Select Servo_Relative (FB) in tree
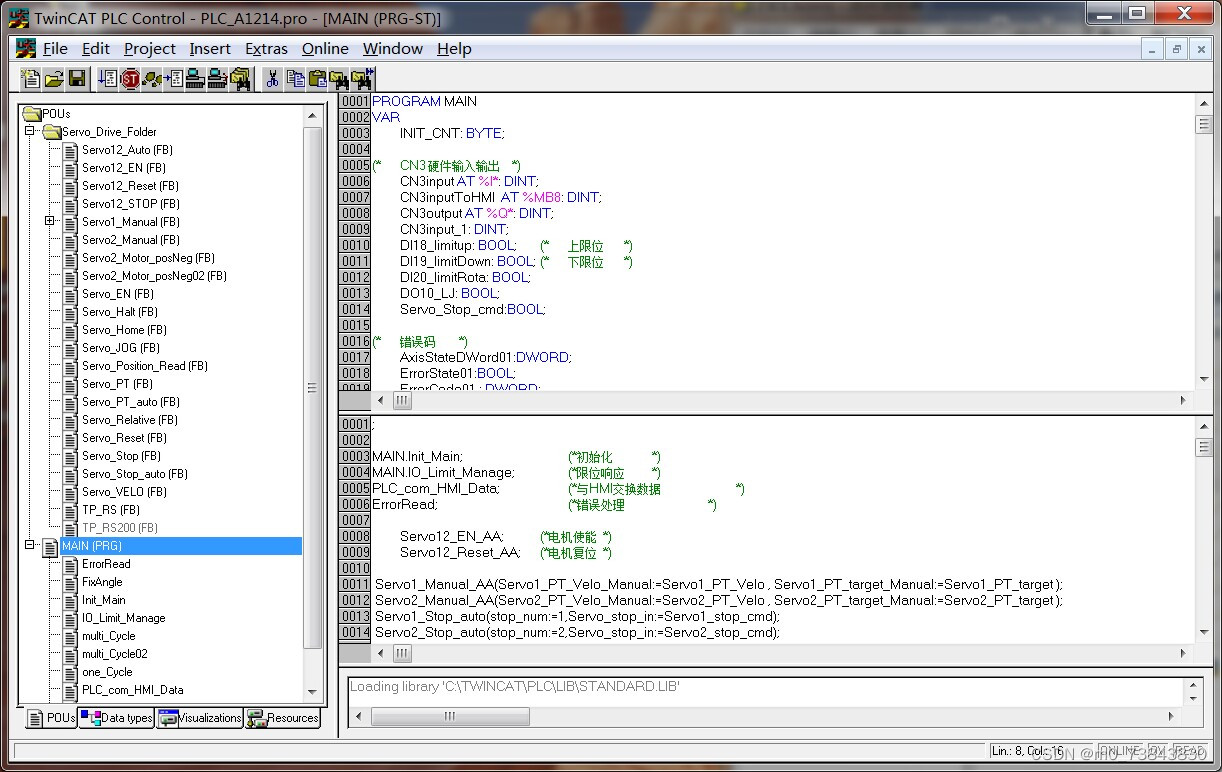The width and height of the screenshot is (1222, 772). pos(130,420)
